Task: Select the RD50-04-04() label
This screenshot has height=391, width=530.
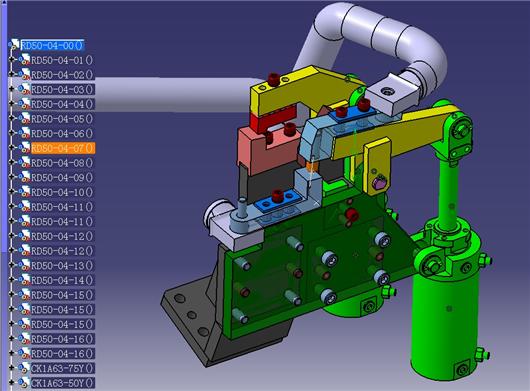Action: (x=62, y=104)
